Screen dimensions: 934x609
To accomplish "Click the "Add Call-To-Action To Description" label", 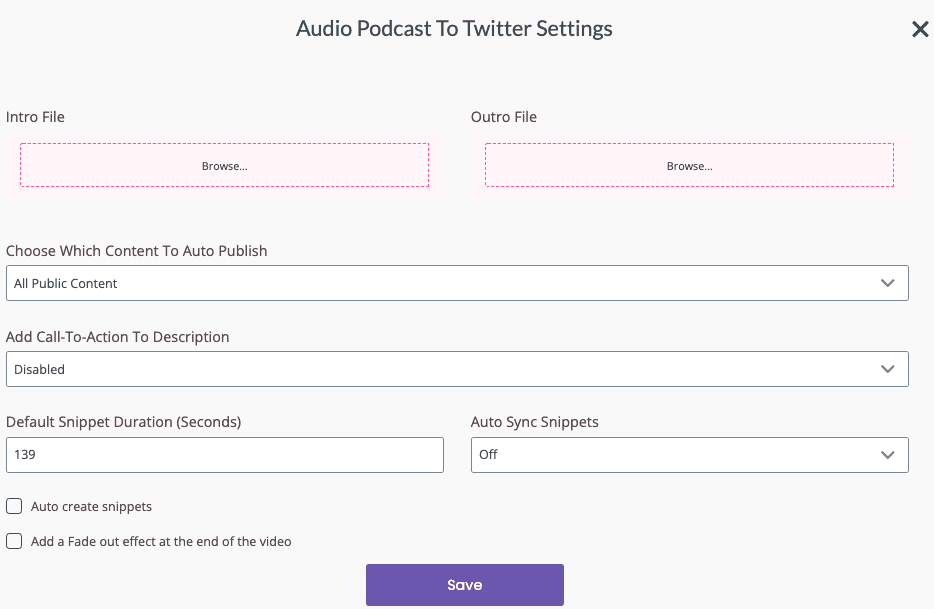I will 117,337.
